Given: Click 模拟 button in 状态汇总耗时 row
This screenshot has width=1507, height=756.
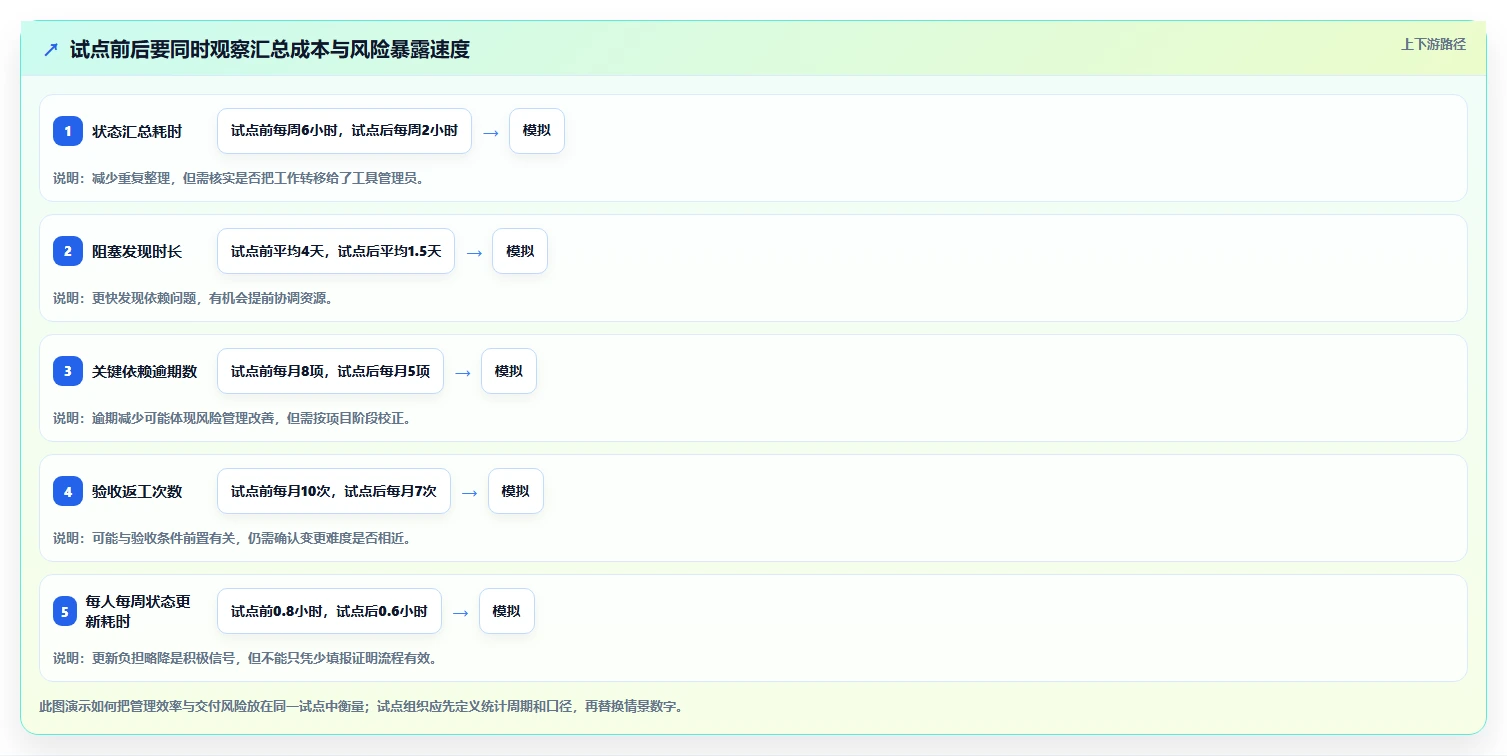Looking at the screenshot, I should pos(537,131).
